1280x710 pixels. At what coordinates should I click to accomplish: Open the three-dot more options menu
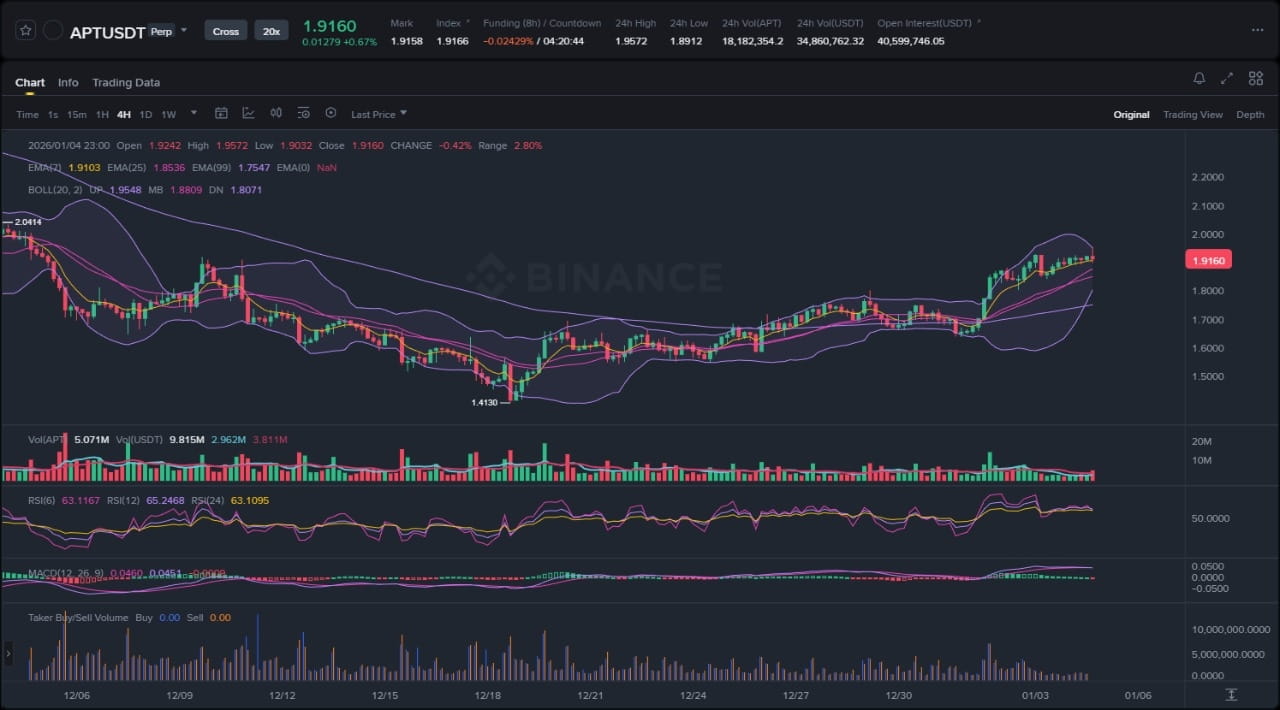click(1257, 30)
